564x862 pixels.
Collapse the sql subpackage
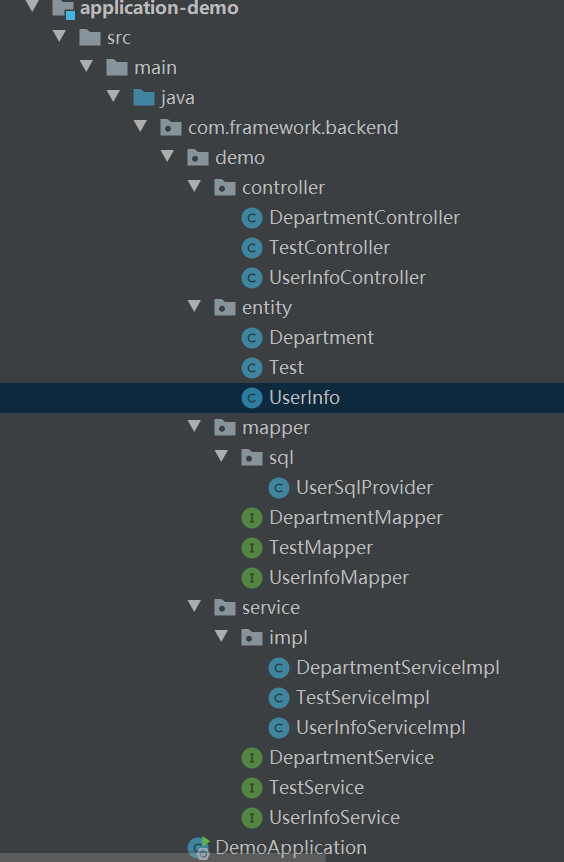pos(222,456)
